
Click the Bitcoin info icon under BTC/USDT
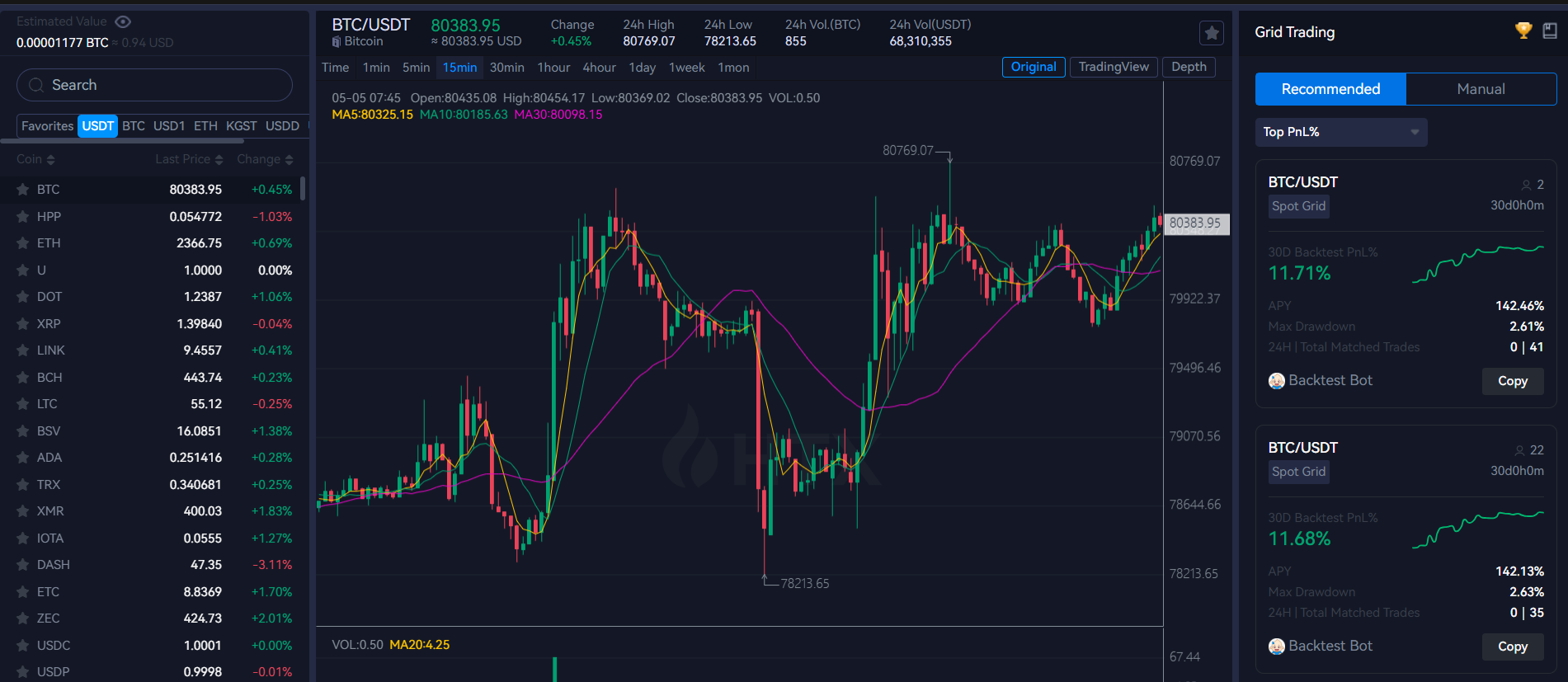pos(337,41)
